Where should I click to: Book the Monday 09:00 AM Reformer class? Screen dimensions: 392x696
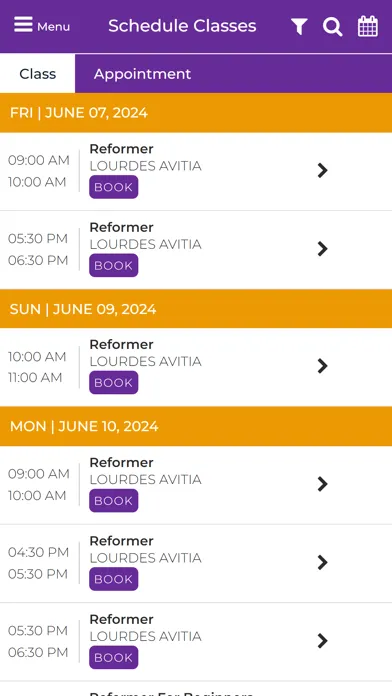[114, 501]
